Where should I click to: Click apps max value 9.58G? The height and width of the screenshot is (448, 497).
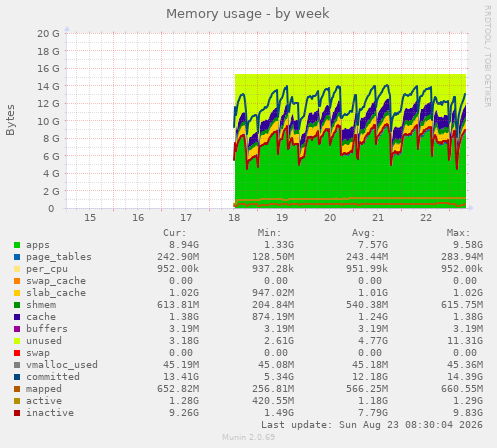pos(468,245)
